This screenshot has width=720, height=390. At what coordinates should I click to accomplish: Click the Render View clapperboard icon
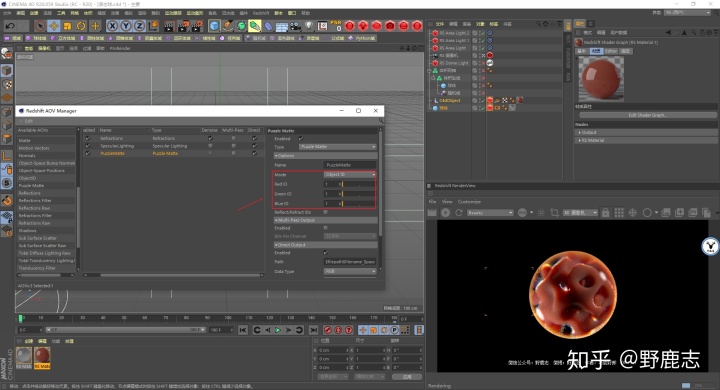click(169, 26)
